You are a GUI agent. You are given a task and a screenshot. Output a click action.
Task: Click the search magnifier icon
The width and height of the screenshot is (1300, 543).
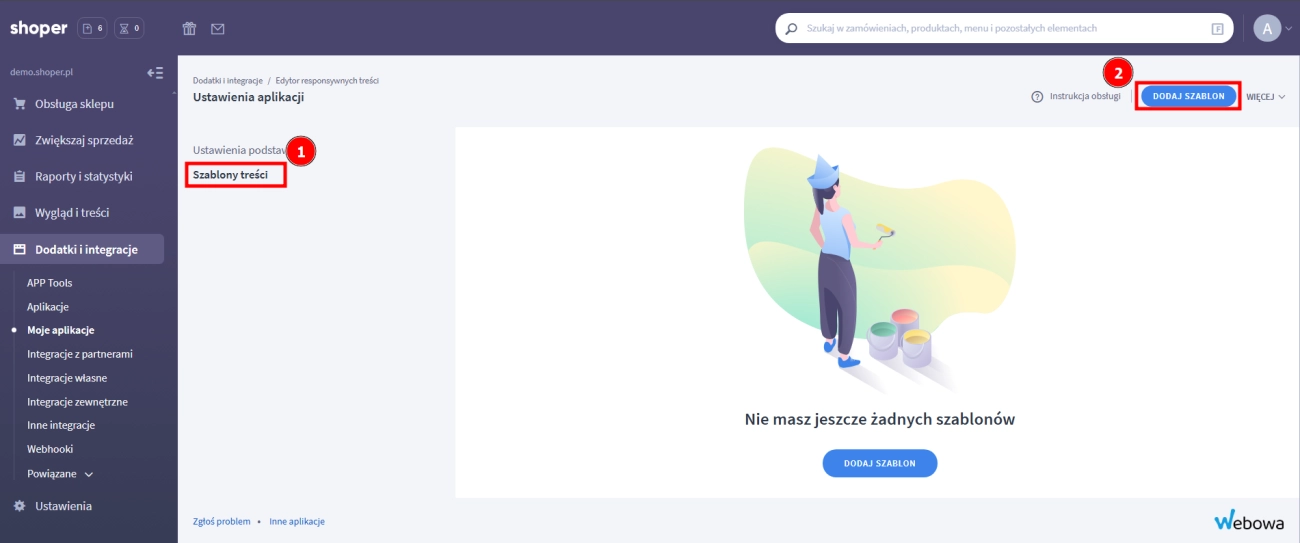(792, 29)
